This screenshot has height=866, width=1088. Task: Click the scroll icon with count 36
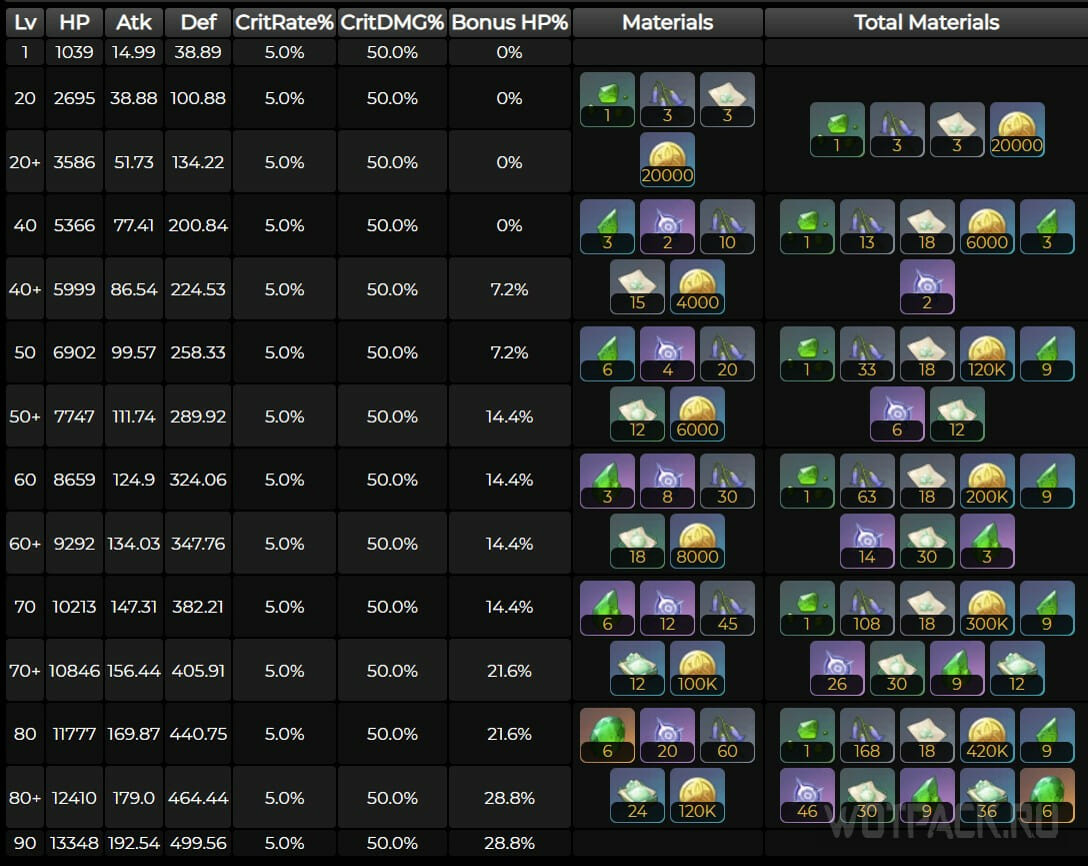pos(987,795)
